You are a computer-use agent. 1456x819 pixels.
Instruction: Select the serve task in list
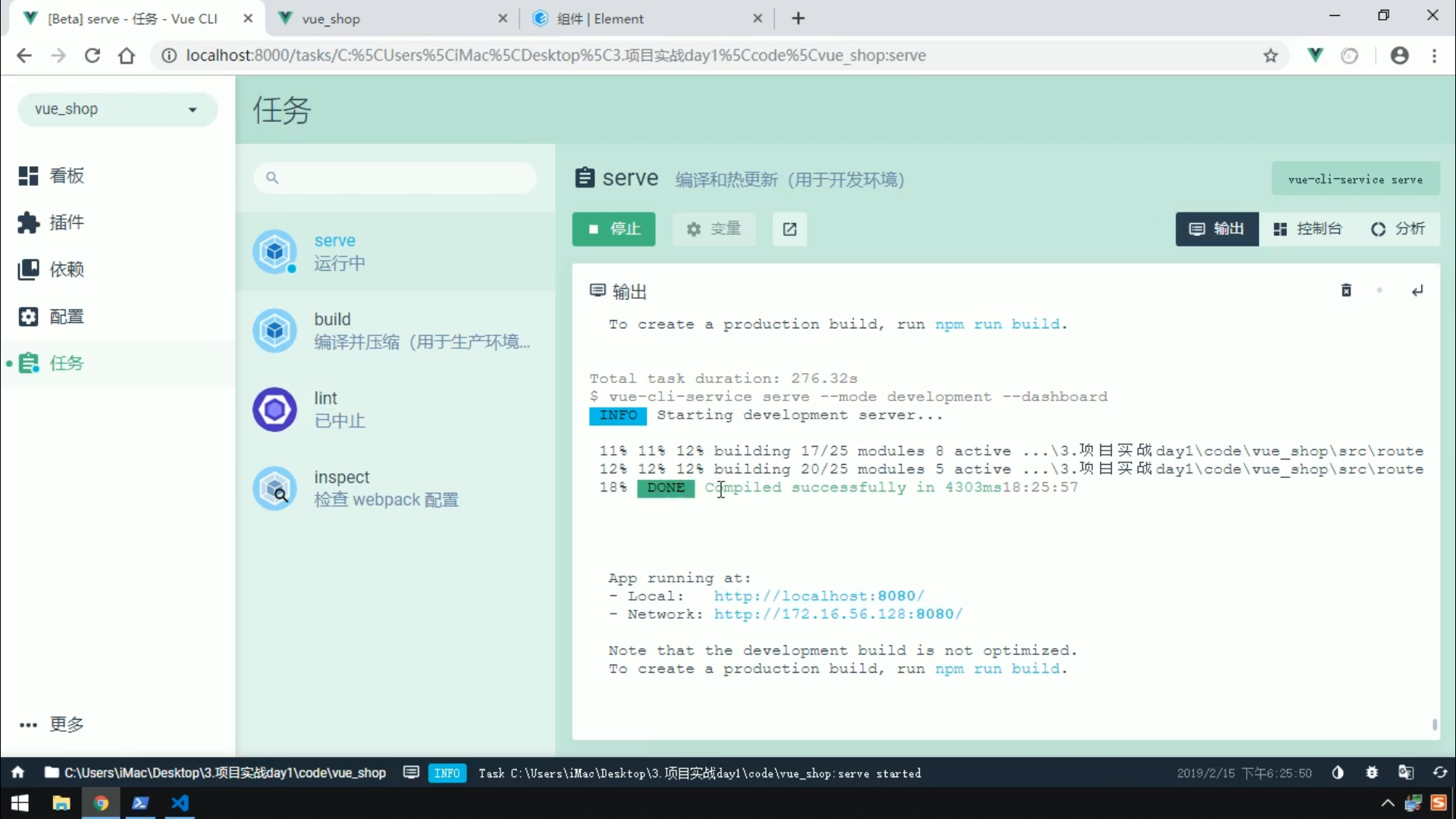395,252
